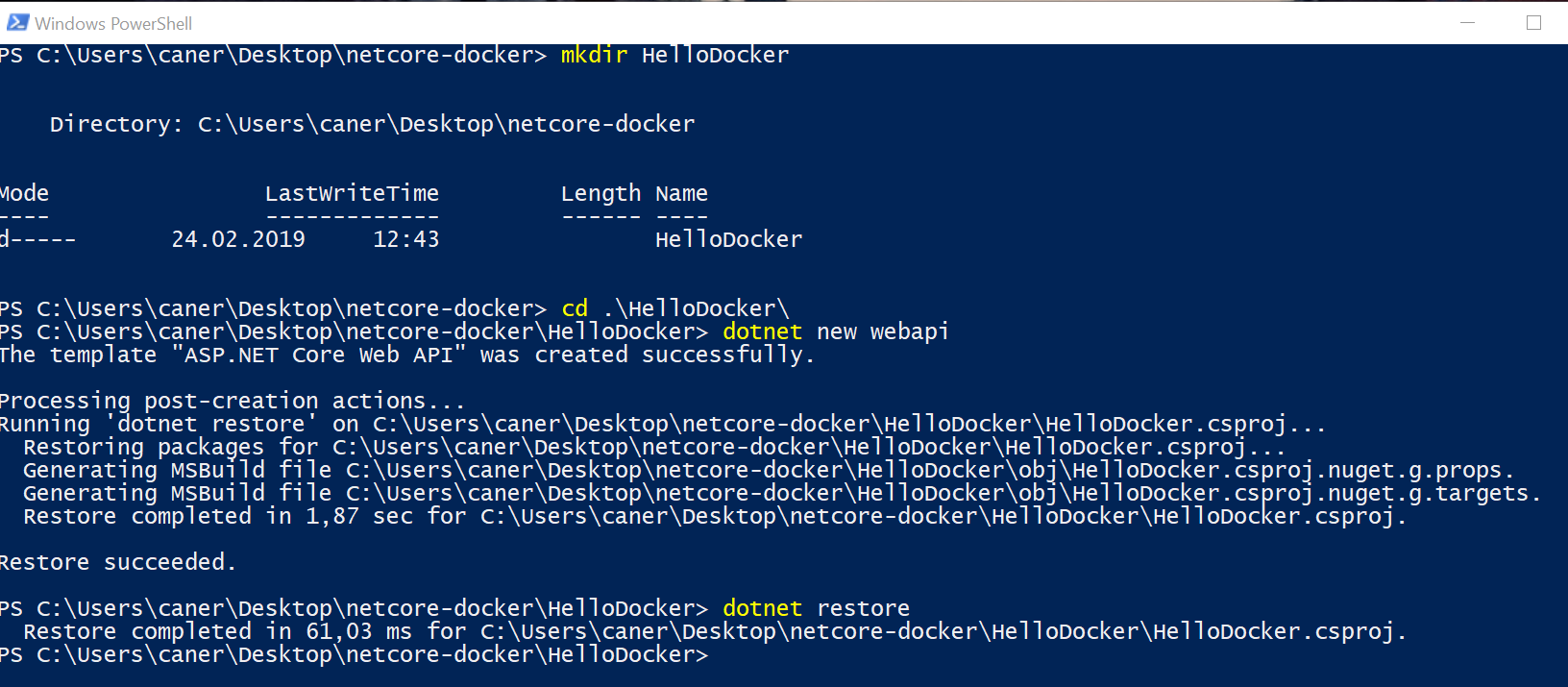
Task: Click the 'Restore completed in 61,03 ms' line
Action: coord(715,631)
